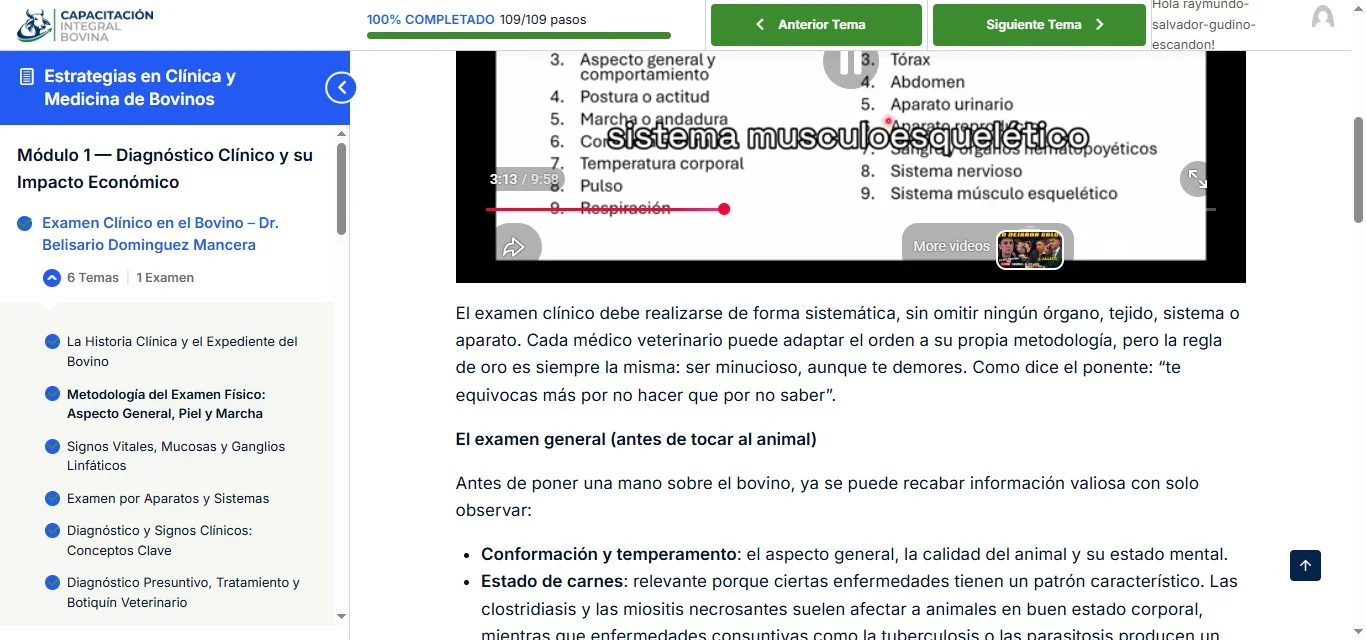This screenshot has width=1366, height=640.
Task: Click completed marker beside Examen Clínico en el Bovino
Action: coord(25,223)
